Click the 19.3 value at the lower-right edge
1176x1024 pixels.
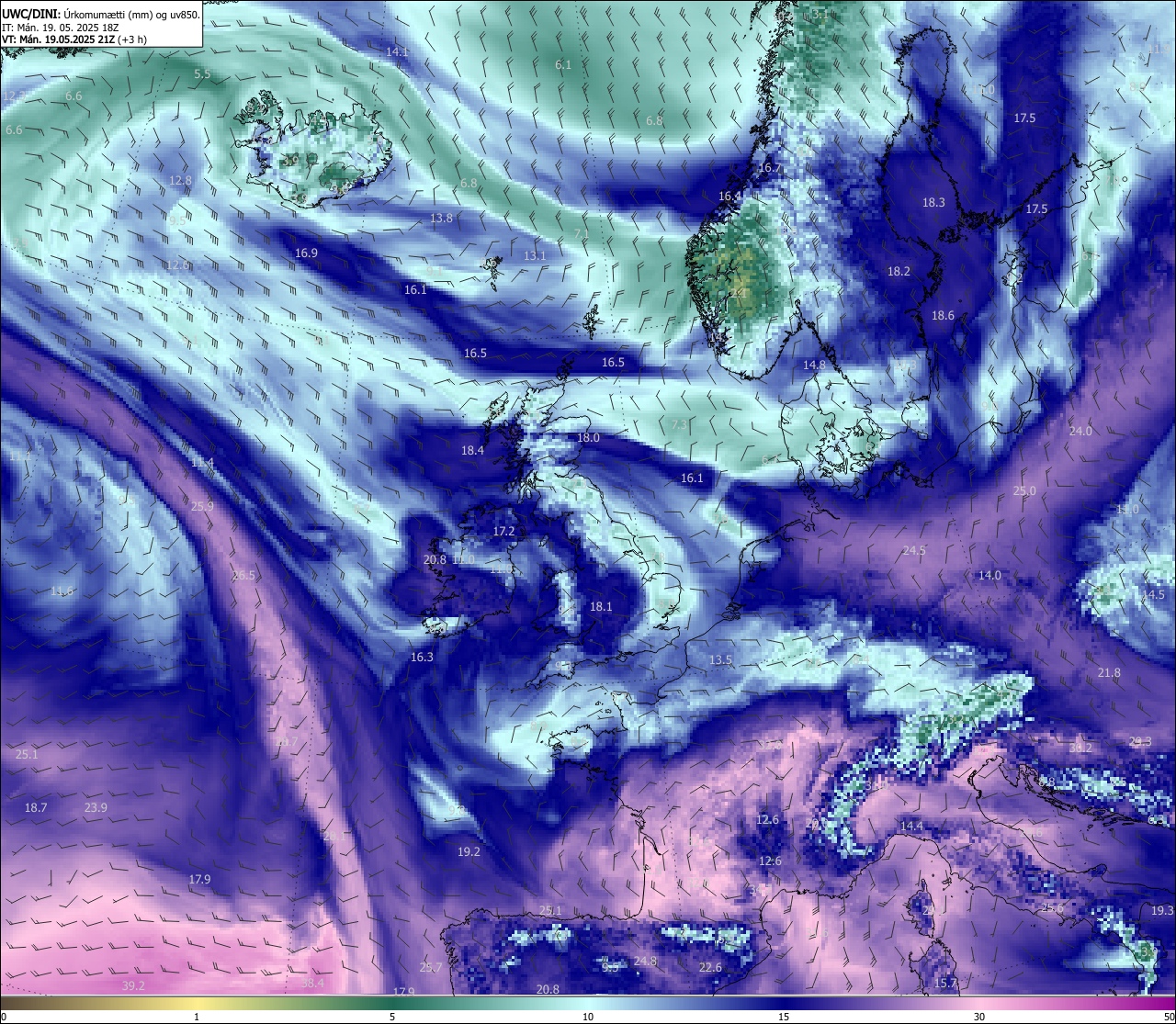[x=1162, y=910]
